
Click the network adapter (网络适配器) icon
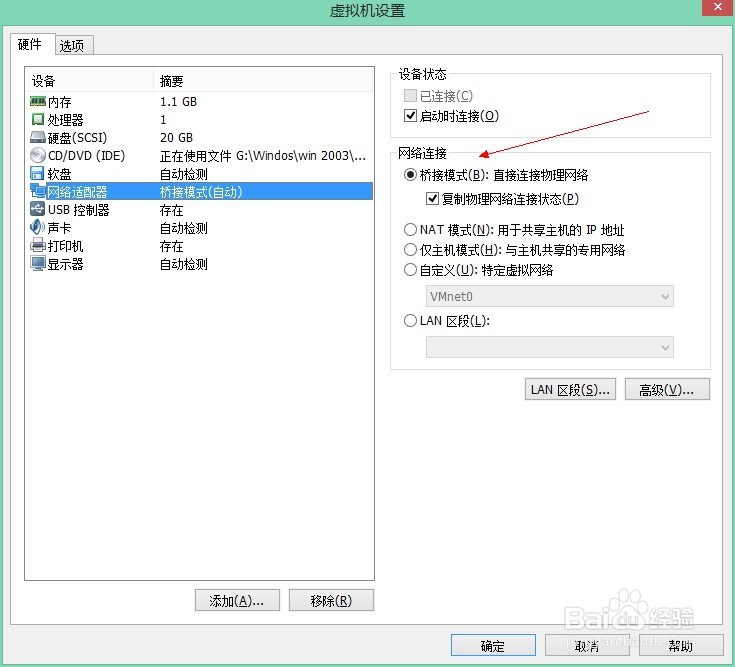pos(38,191)
